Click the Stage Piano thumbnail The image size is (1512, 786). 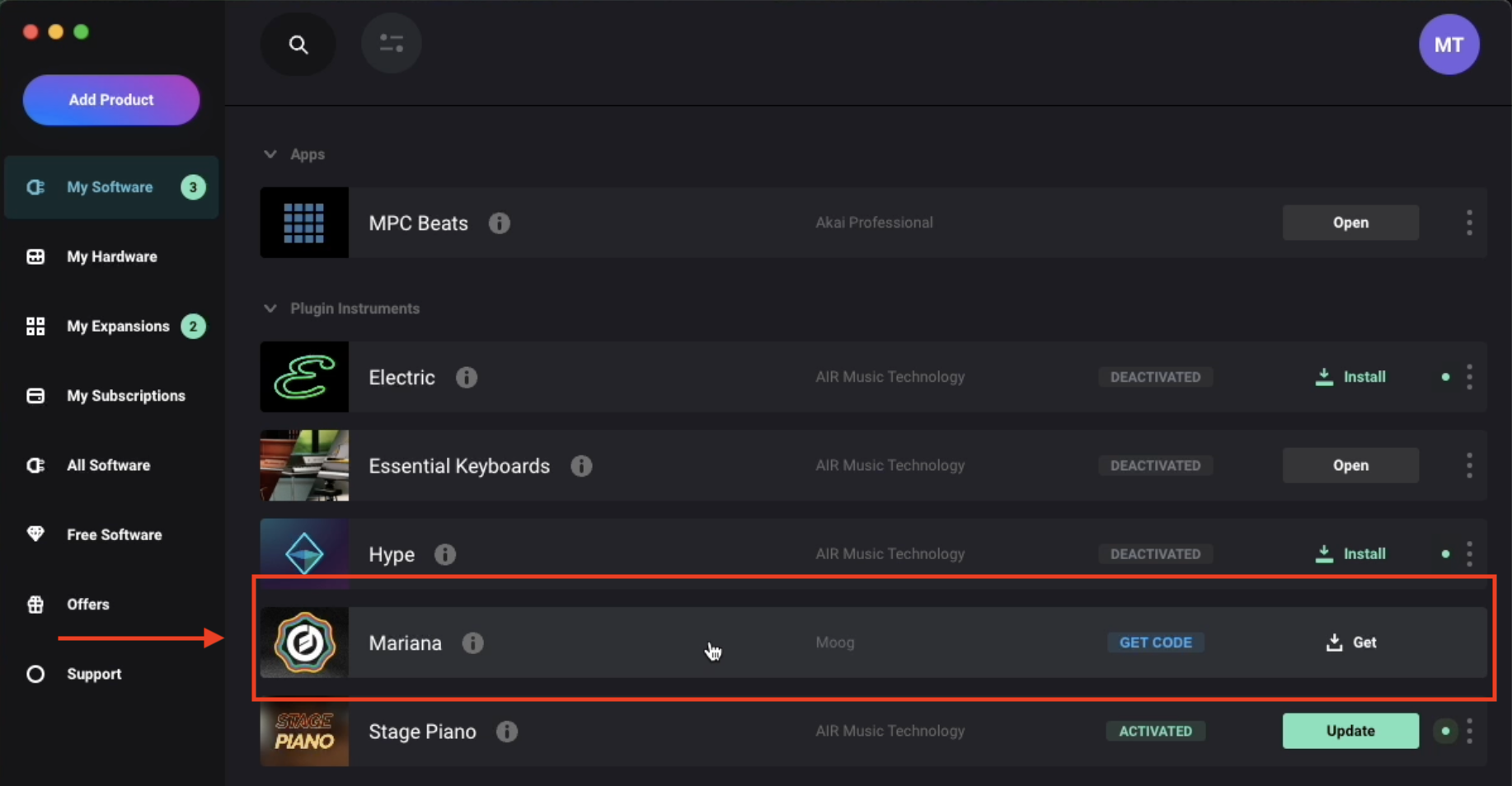click(x=304, y=732)
